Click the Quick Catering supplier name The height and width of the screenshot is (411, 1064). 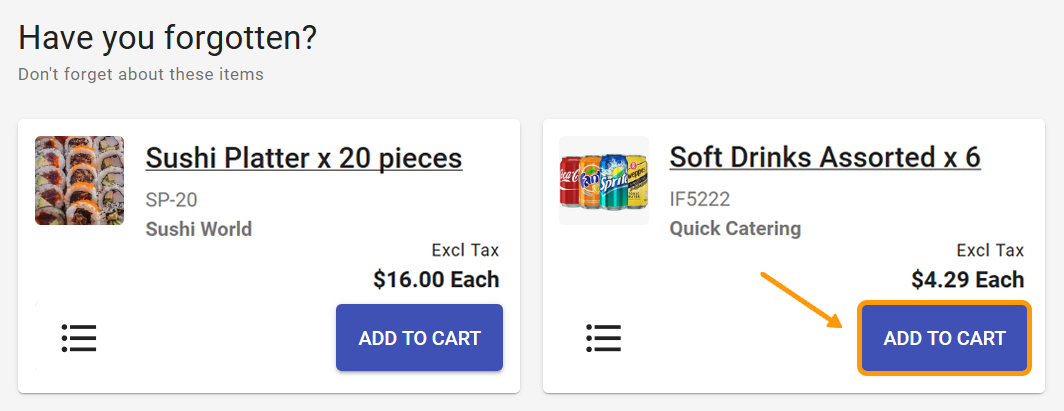tap(735, 229)
